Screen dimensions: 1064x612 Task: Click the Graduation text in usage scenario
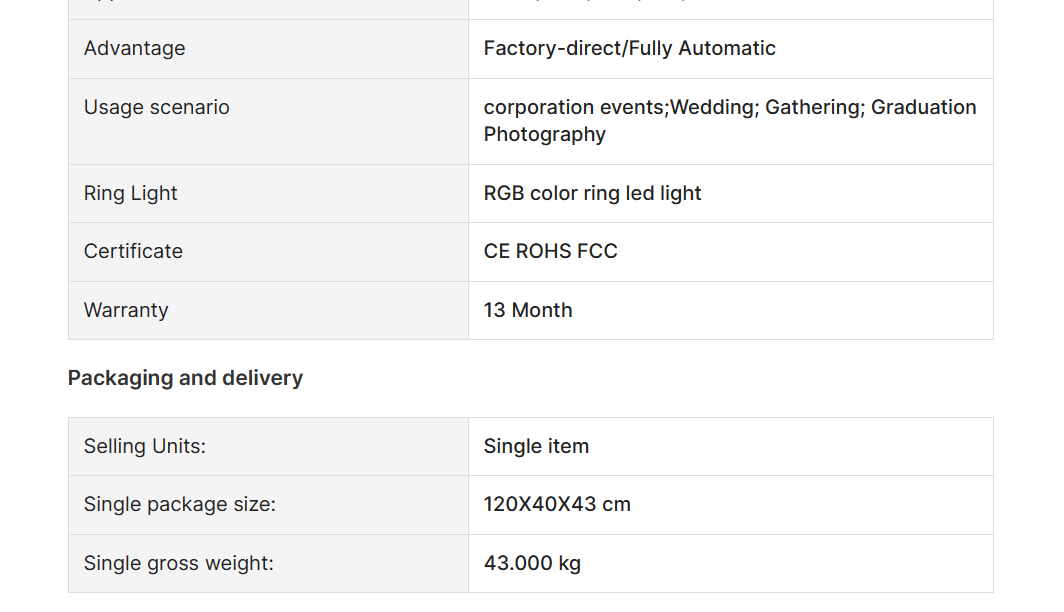click(924, 107)
